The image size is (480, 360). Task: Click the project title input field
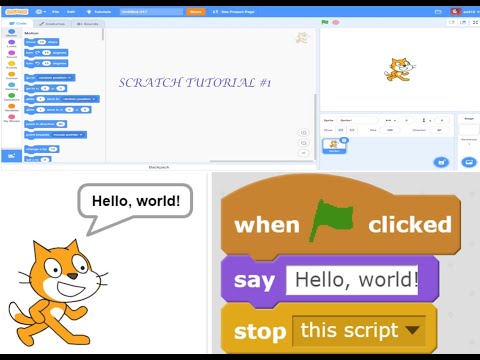coord(151,12)
